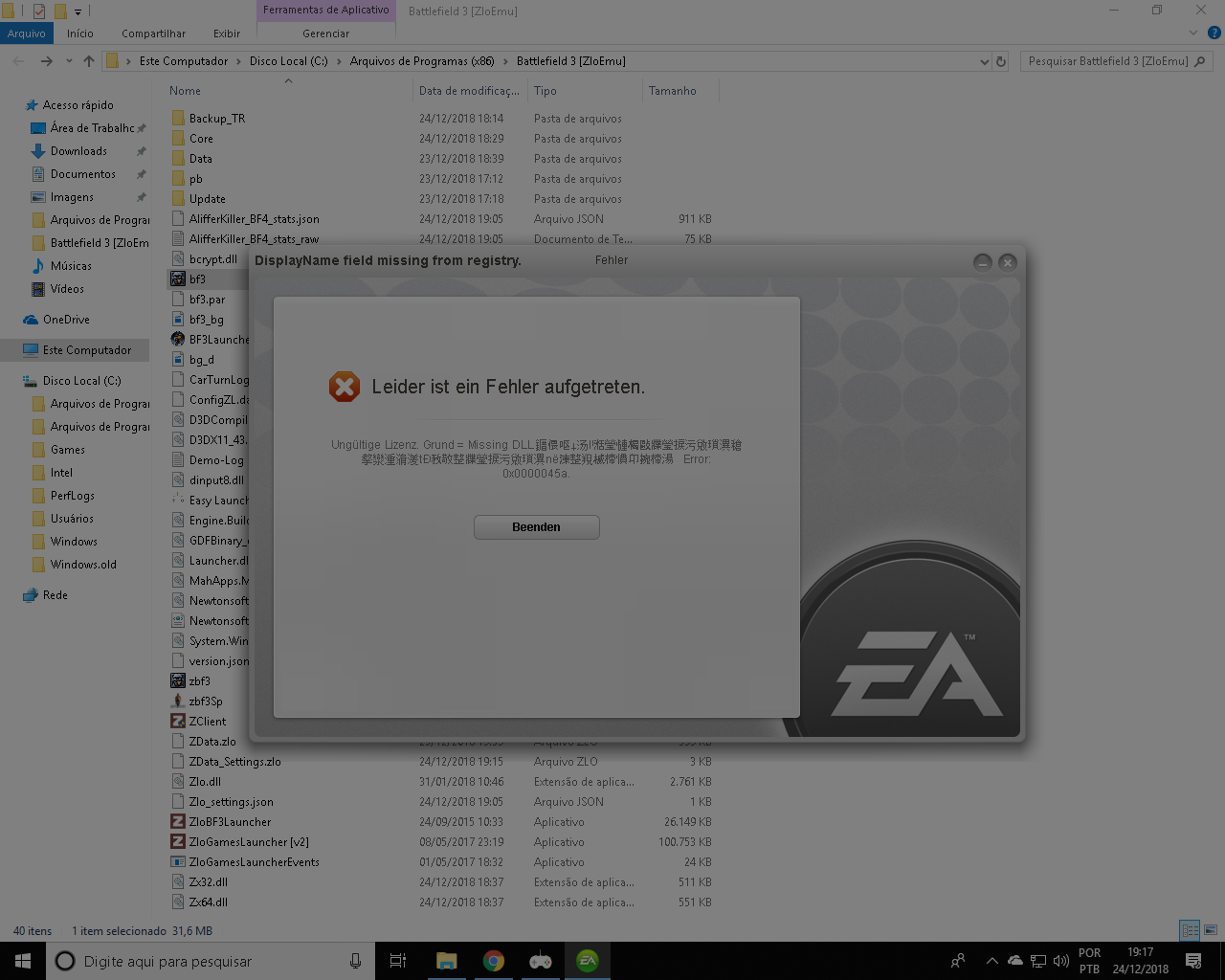Open the ZloBF3Launcher application file
The image size is (1225, 980).
pyautogui.click(x=230, y=822)
